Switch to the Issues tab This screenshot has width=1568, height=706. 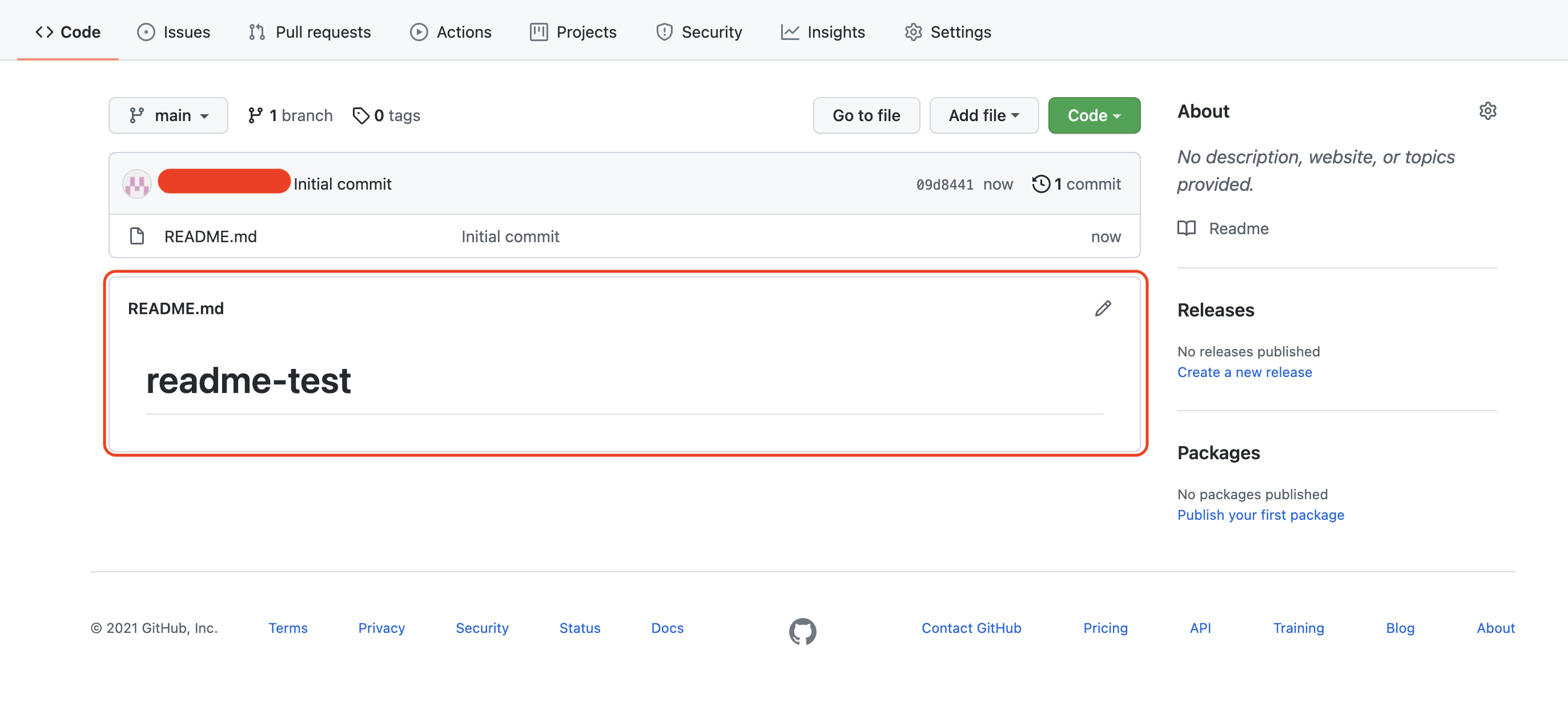174,31
